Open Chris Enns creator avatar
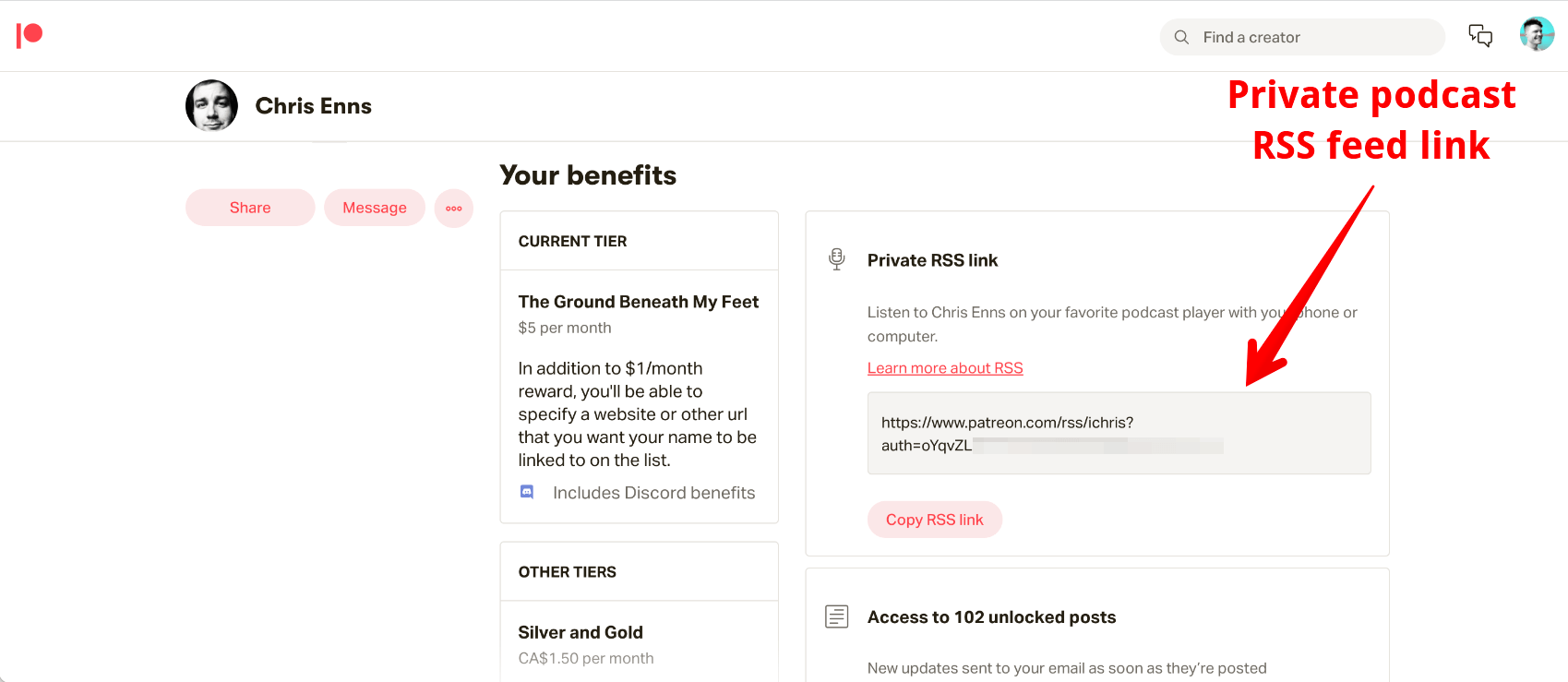Viewport: 1568px width, 682px height. pyautogui.click(x=211, y=105)
